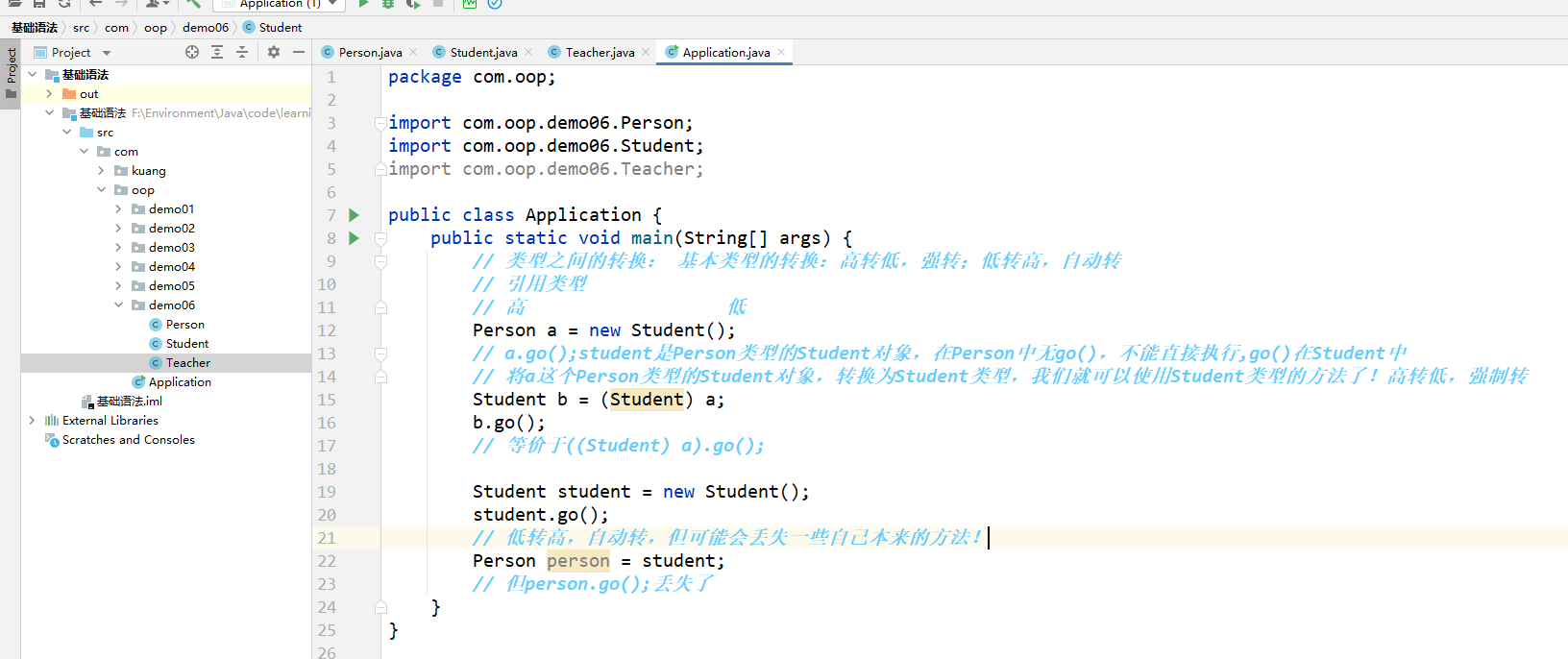Click the fold marker at comment line 9

[x=380, y=261]
